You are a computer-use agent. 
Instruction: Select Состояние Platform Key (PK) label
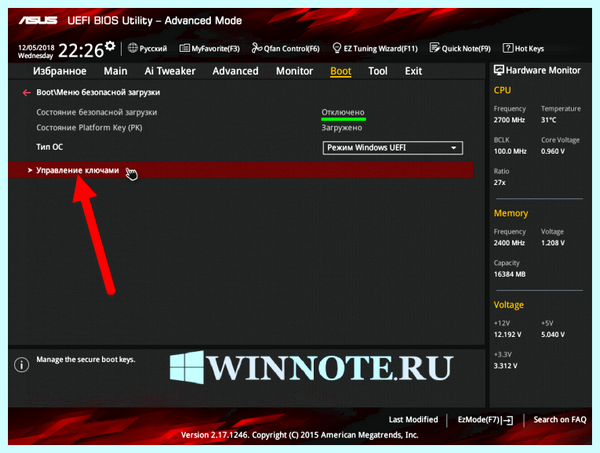point(89,128)
